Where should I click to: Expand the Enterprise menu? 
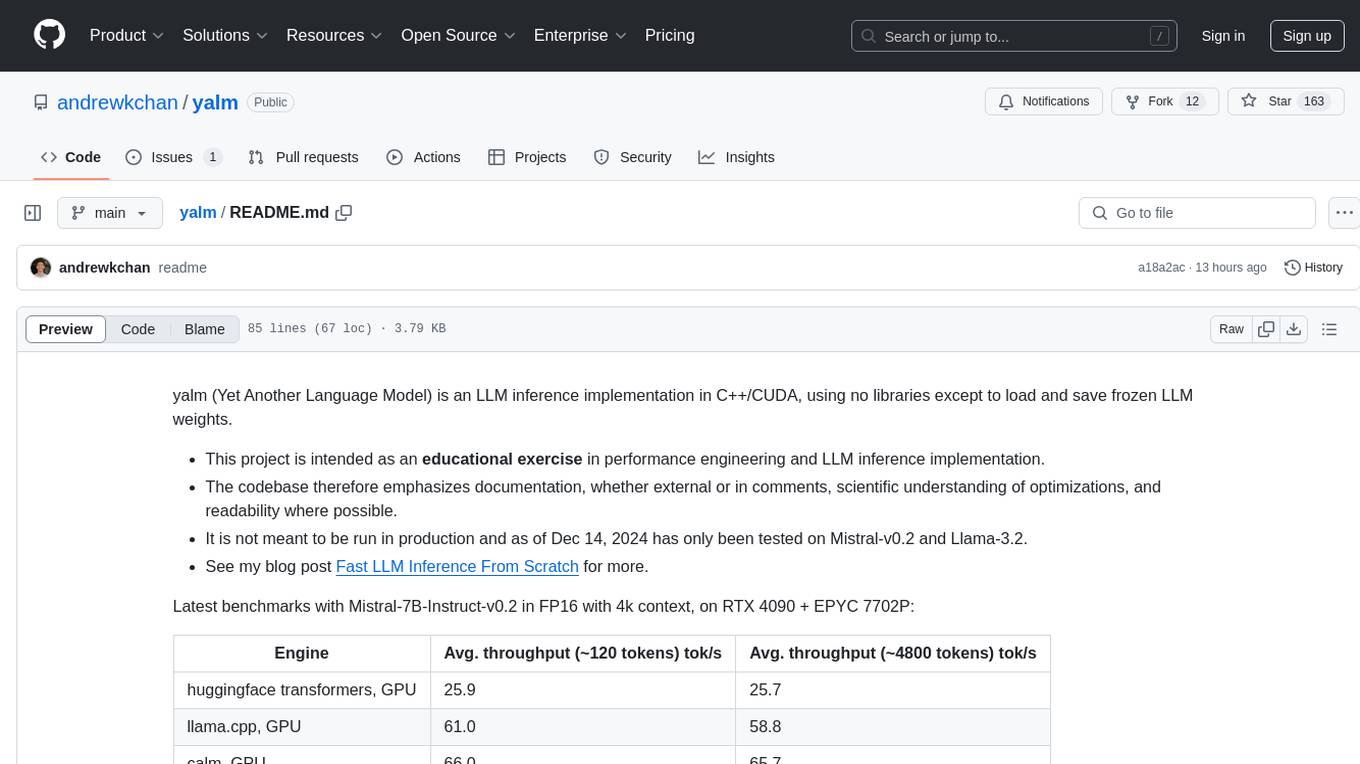click(x=580, y=35)
